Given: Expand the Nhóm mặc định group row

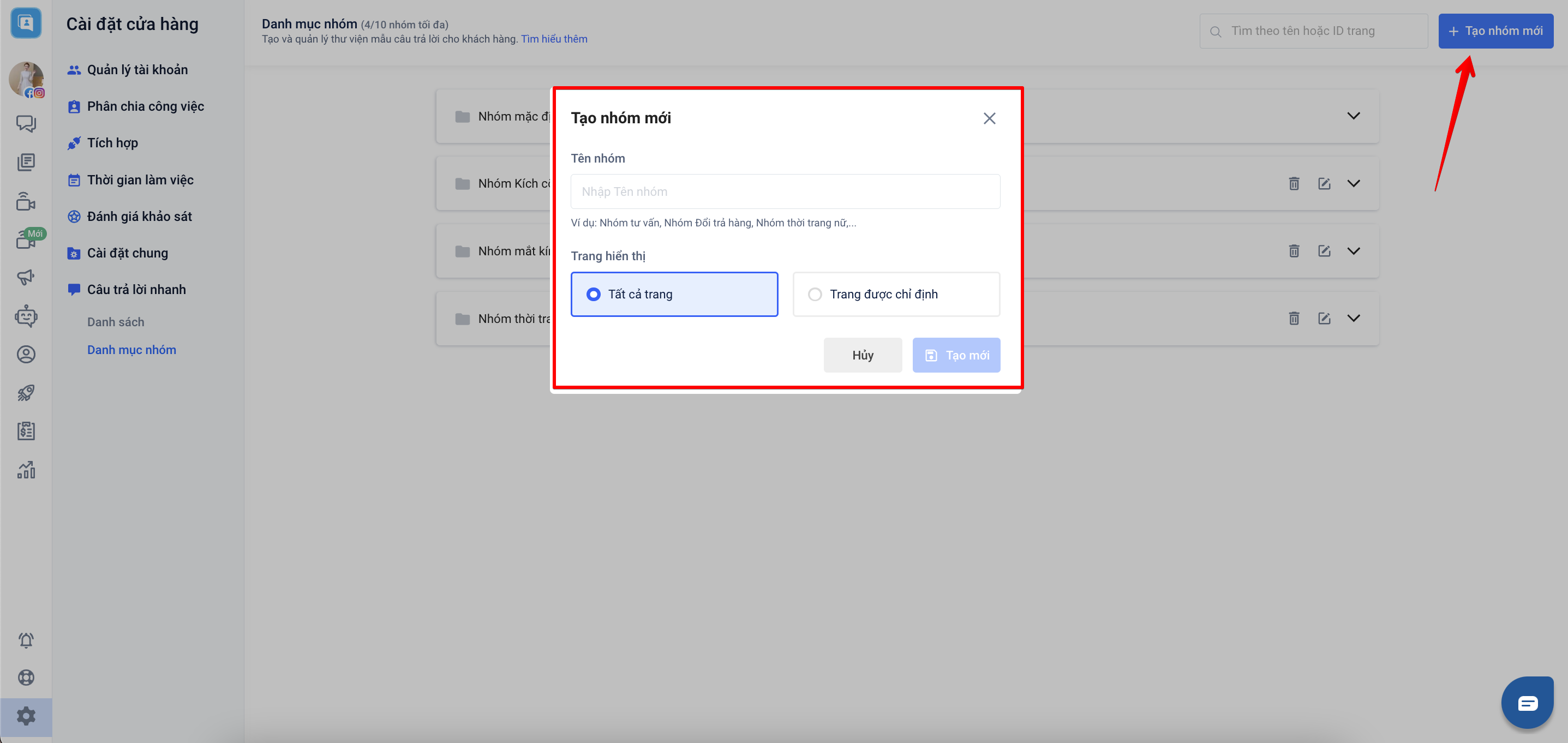Looking at the screenshot, I should coord(1352,116).
